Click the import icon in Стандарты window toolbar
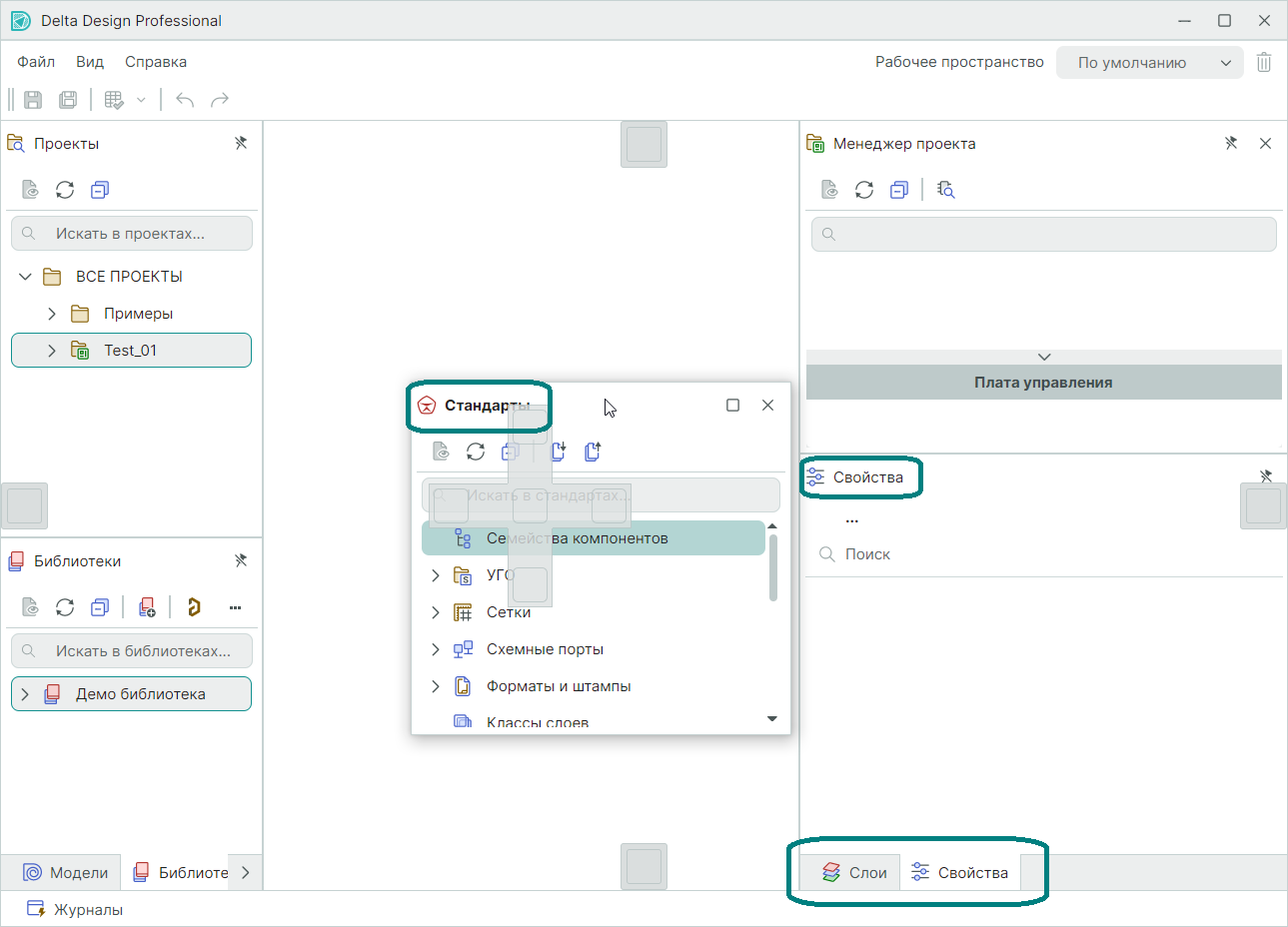Screen dimensions: 1288x927 [559, 452]
